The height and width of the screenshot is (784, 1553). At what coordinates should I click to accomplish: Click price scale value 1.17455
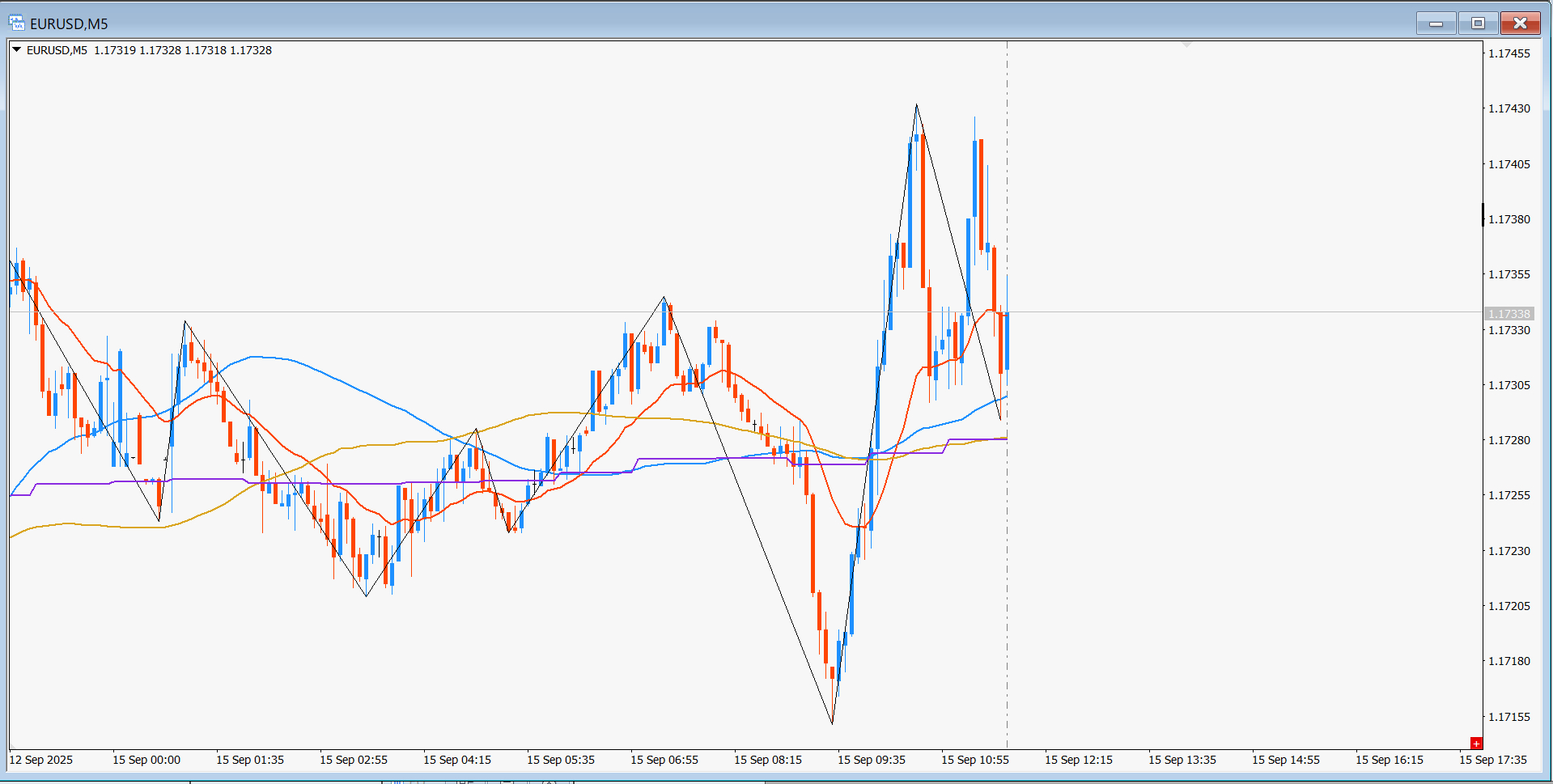(x=1509, y=53)
